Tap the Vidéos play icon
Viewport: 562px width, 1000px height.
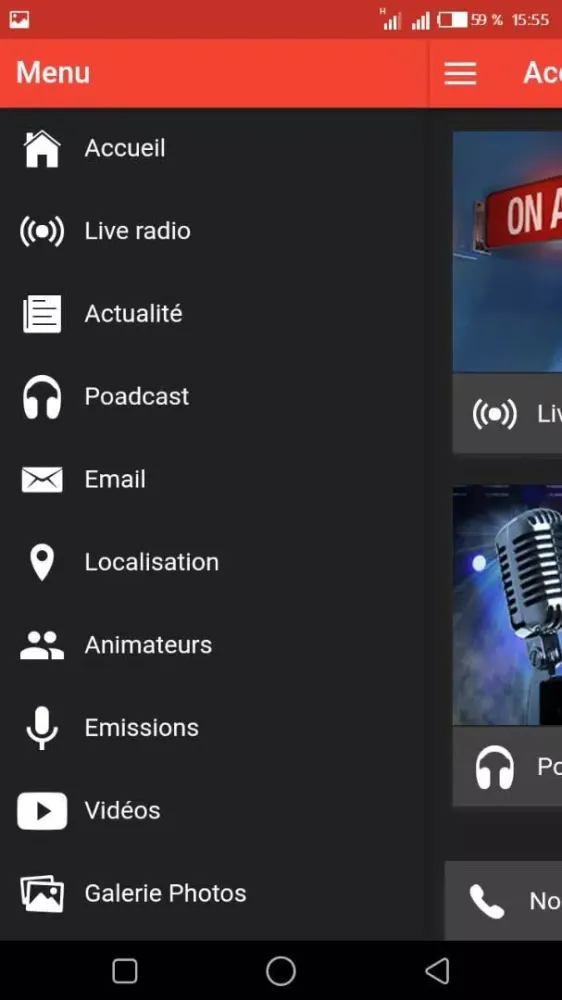42,811
